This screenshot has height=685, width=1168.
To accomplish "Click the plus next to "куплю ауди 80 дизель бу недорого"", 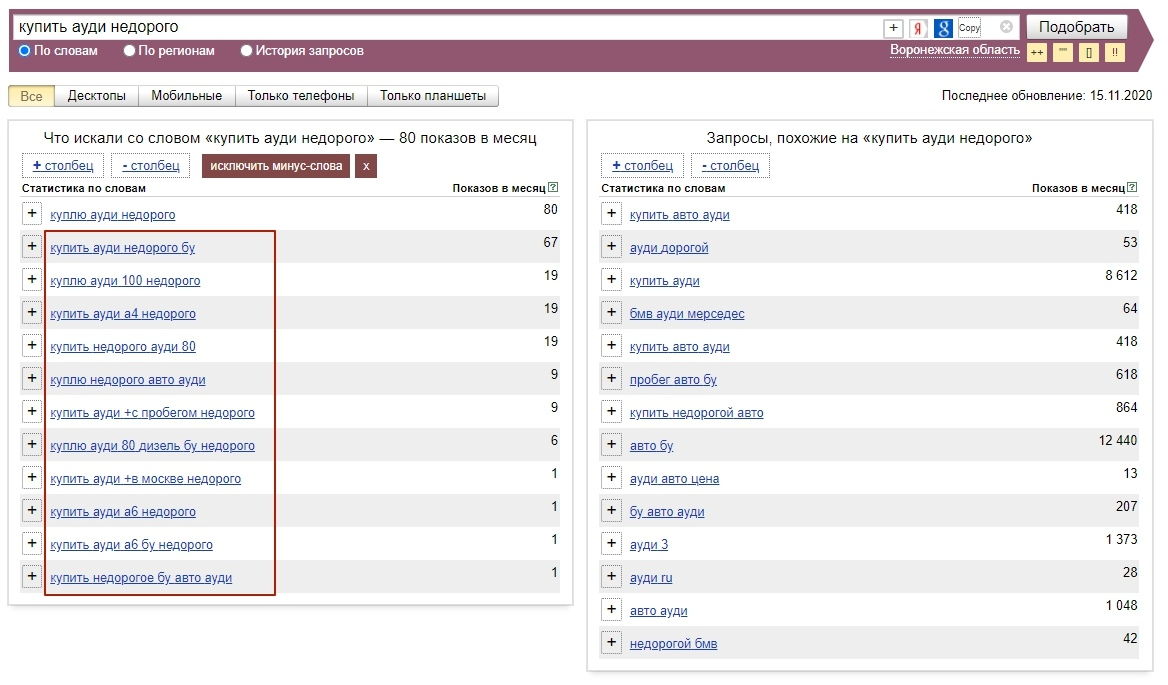I will tap(31, 445).
